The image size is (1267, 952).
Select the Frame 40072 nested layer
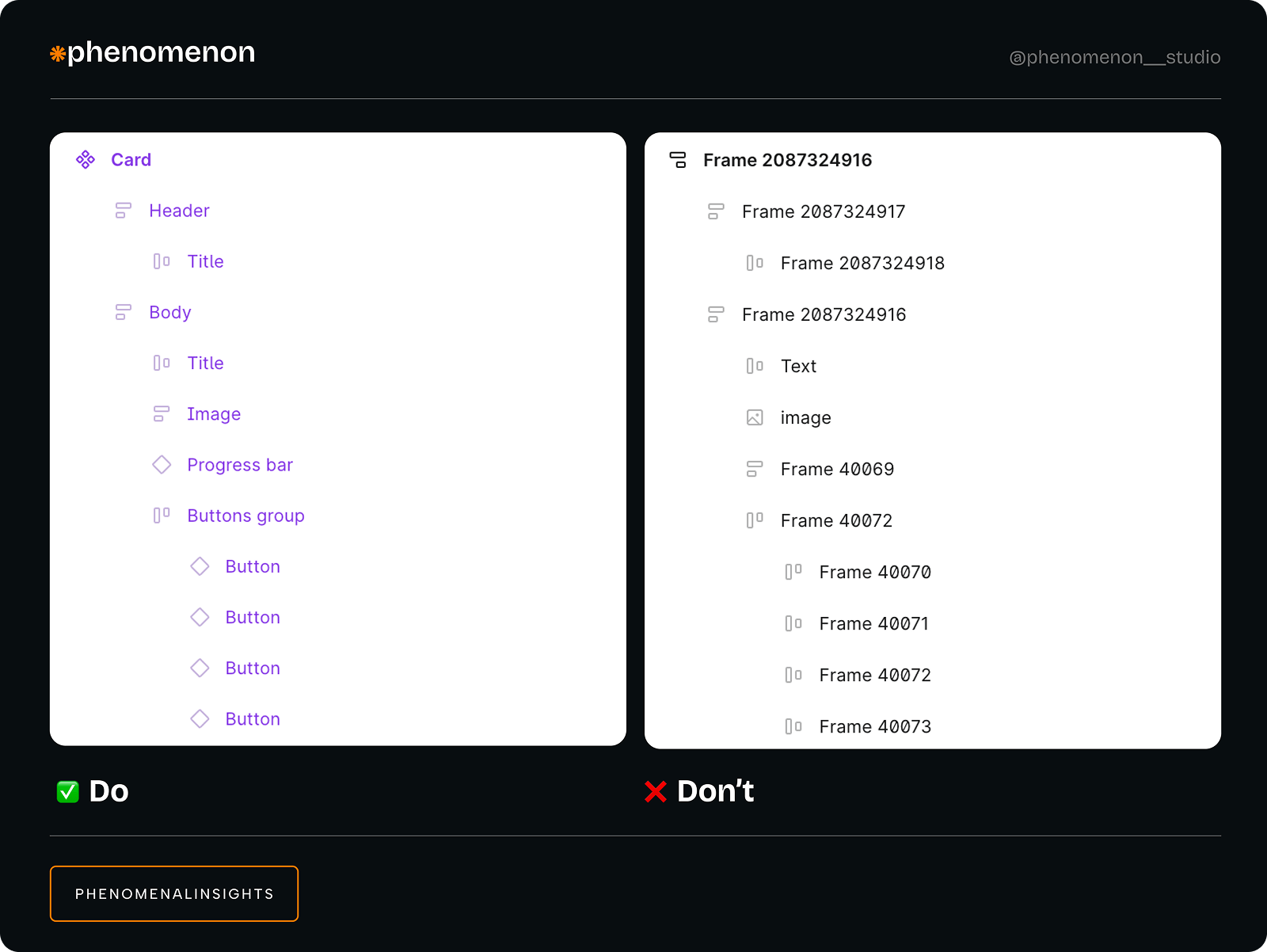874,675
